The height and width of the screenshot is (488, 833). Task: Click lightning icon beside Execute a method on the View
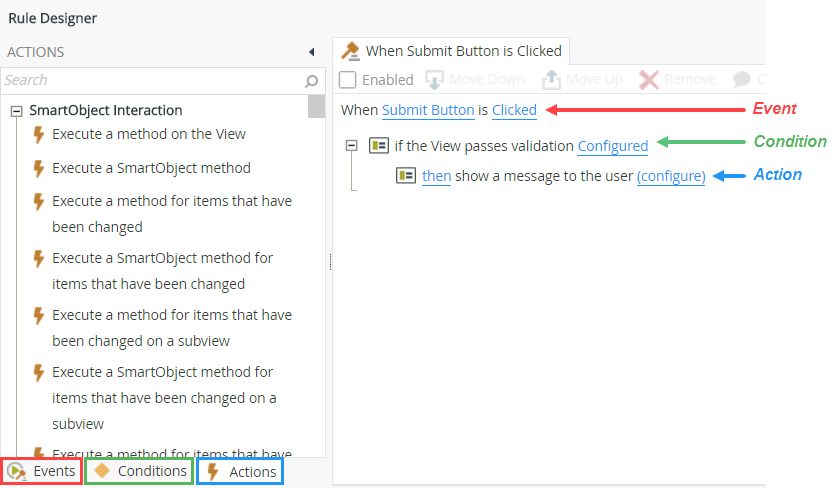click(x=39, y=134)
